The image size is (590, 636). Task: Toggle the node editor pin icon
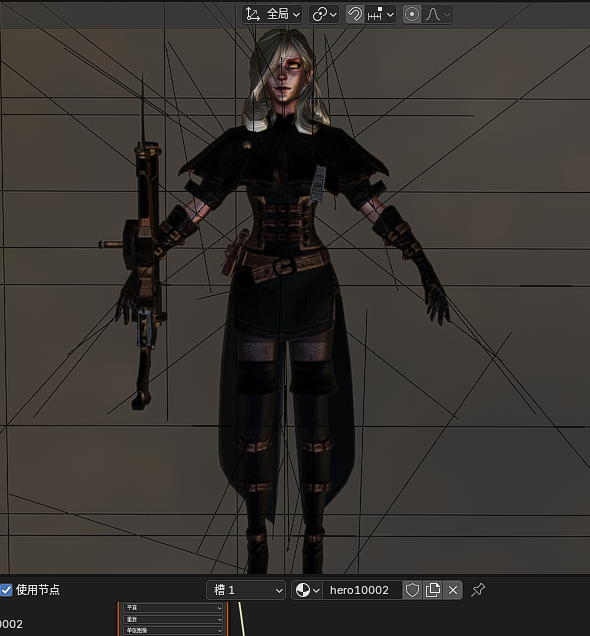click(x=478, y=590)
